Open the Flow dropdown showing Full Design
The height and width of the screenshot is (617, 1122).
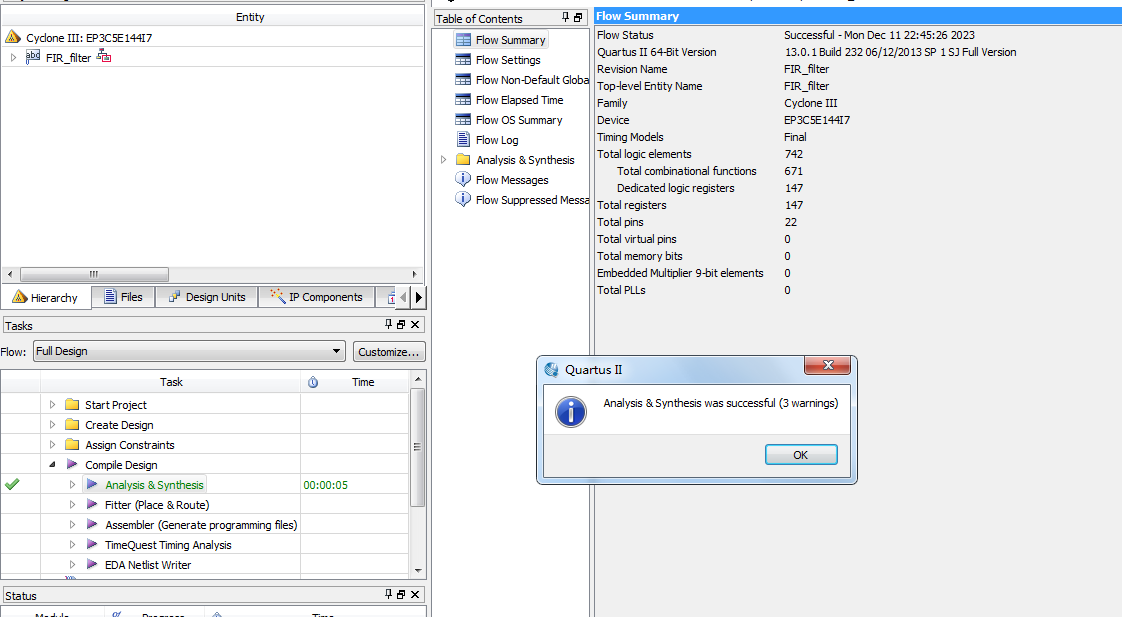point(189,351)
